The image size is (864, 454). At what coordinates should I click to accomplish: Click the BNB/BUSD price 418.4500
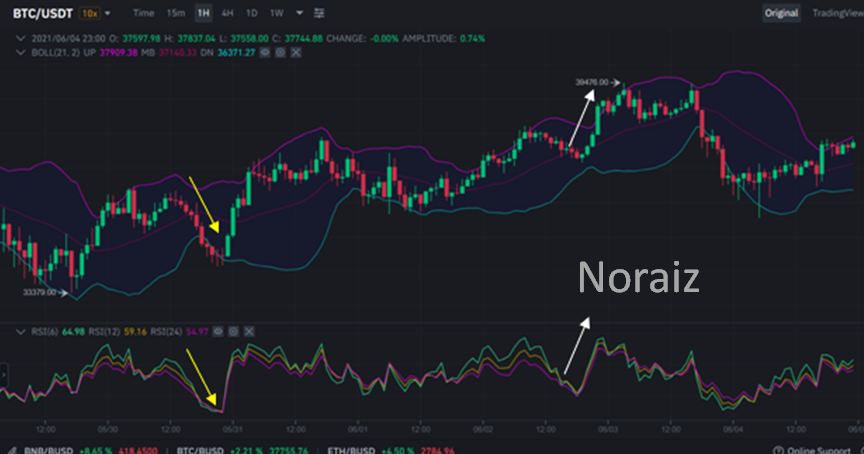(138, 450)
